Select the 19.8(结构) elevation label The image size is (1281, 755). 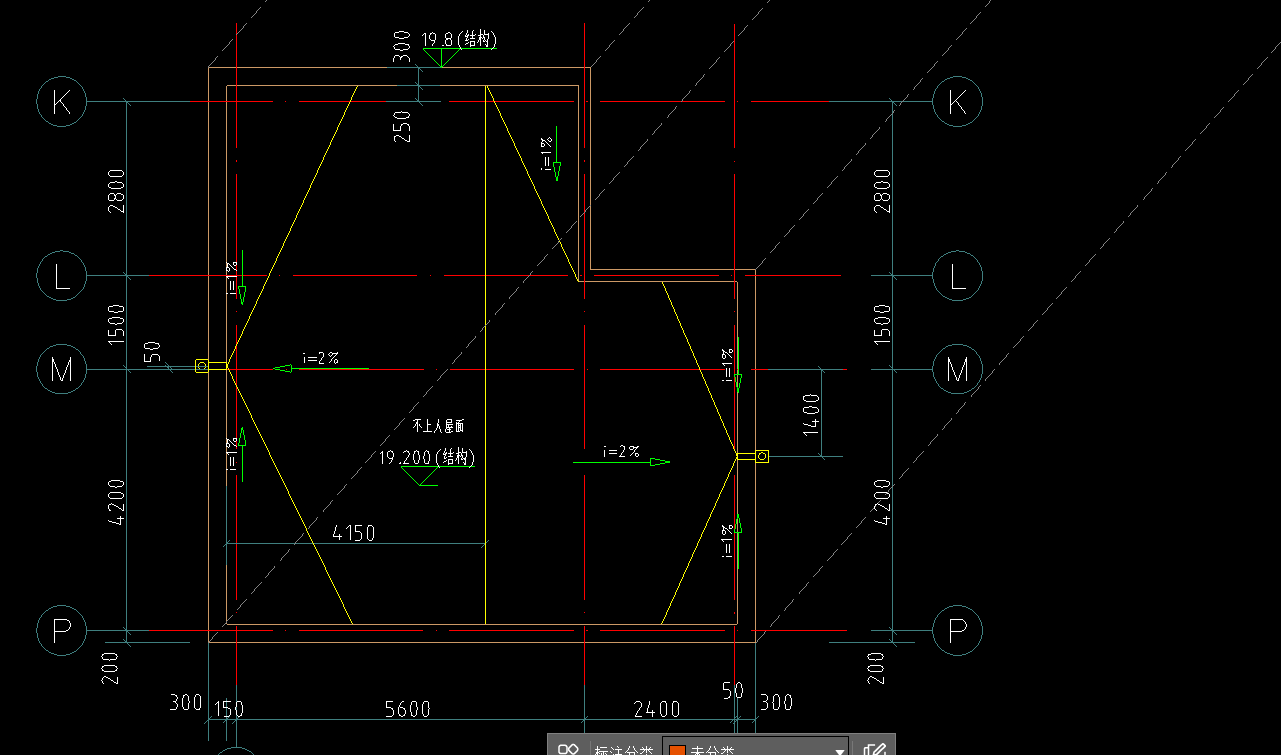[459, 40]
